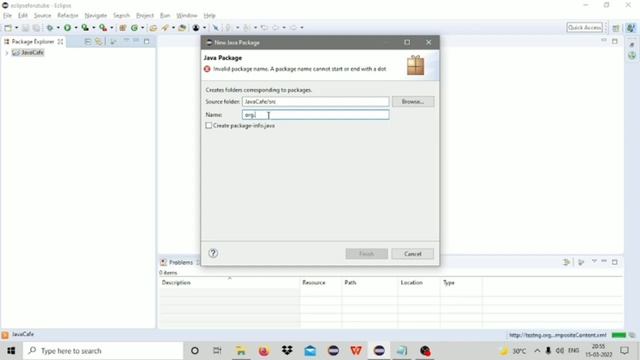Viewport: 640px width, 360px height.
Task: Click the Save toolbar icon
Action: [x=25, y=28]
